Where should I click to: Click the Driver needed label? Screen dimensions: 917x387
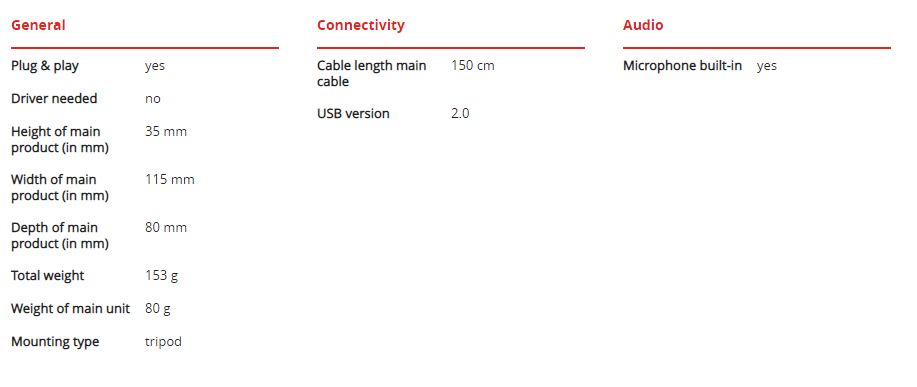click(x=54, y=99)
